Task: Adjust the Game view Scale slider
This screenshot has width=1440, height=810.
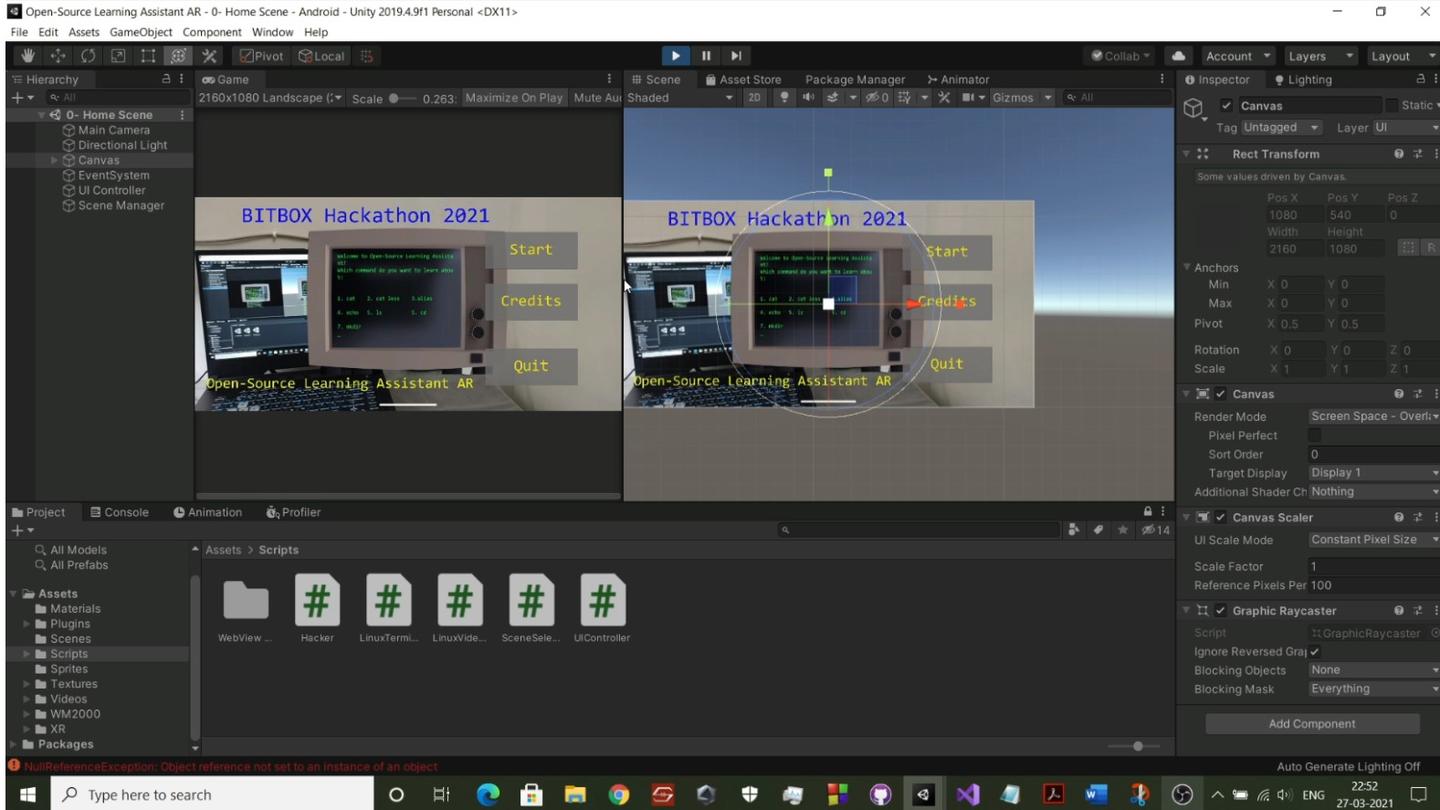Action: point(403,98)
